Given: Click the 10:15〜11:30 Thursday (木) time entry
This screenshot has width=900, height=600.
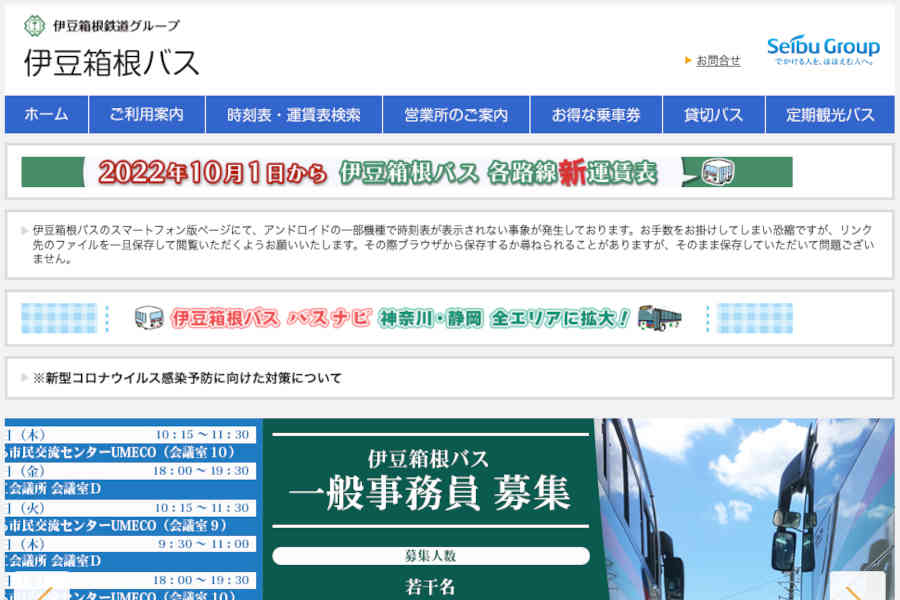Looking at the screenshot, I should [x=201, y=435].
